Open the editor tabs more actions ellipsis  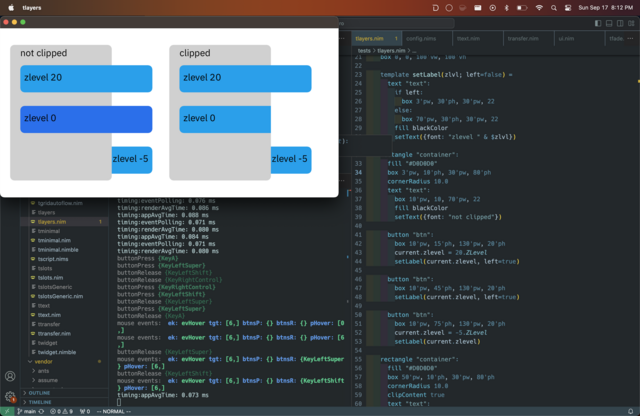[x=630, y=38]
